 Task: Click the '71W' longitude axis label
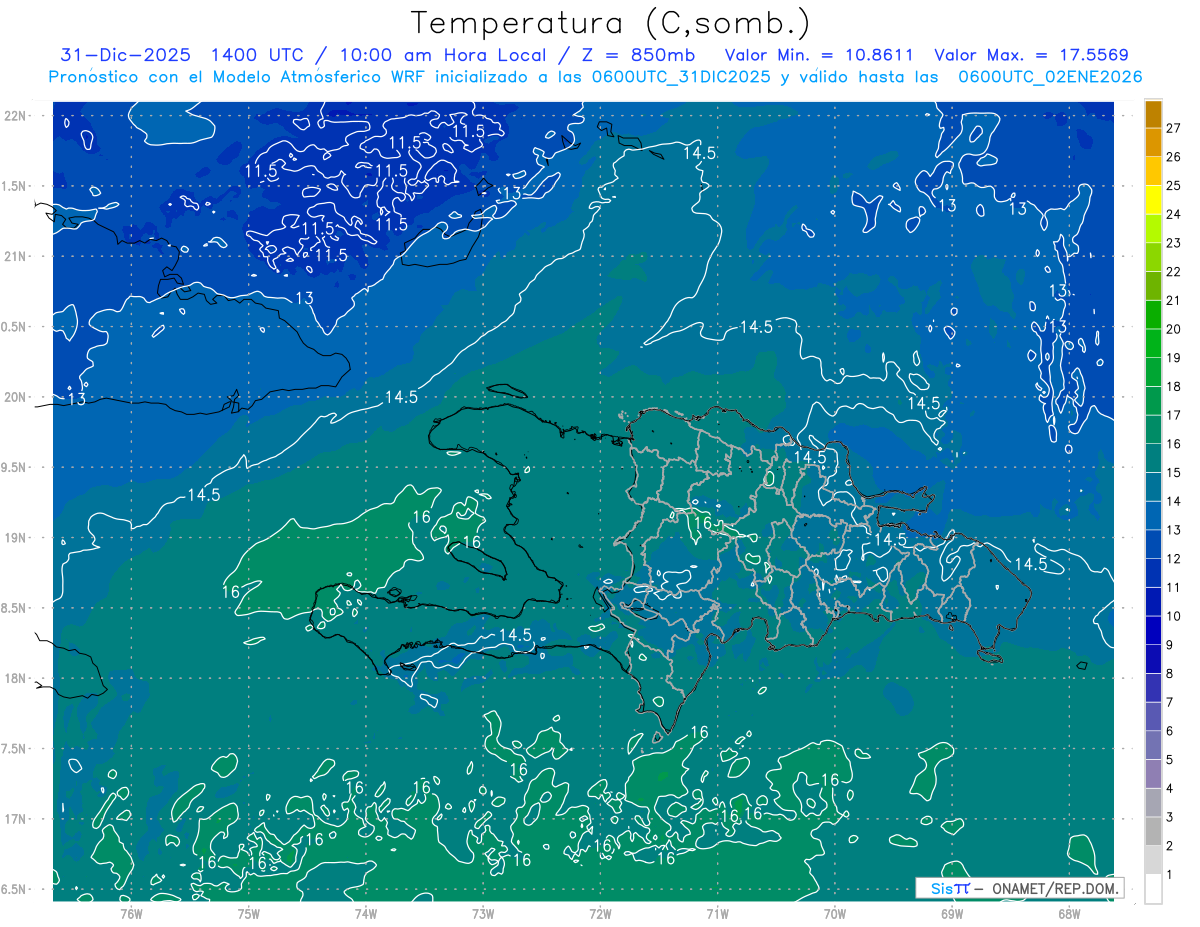717,913
